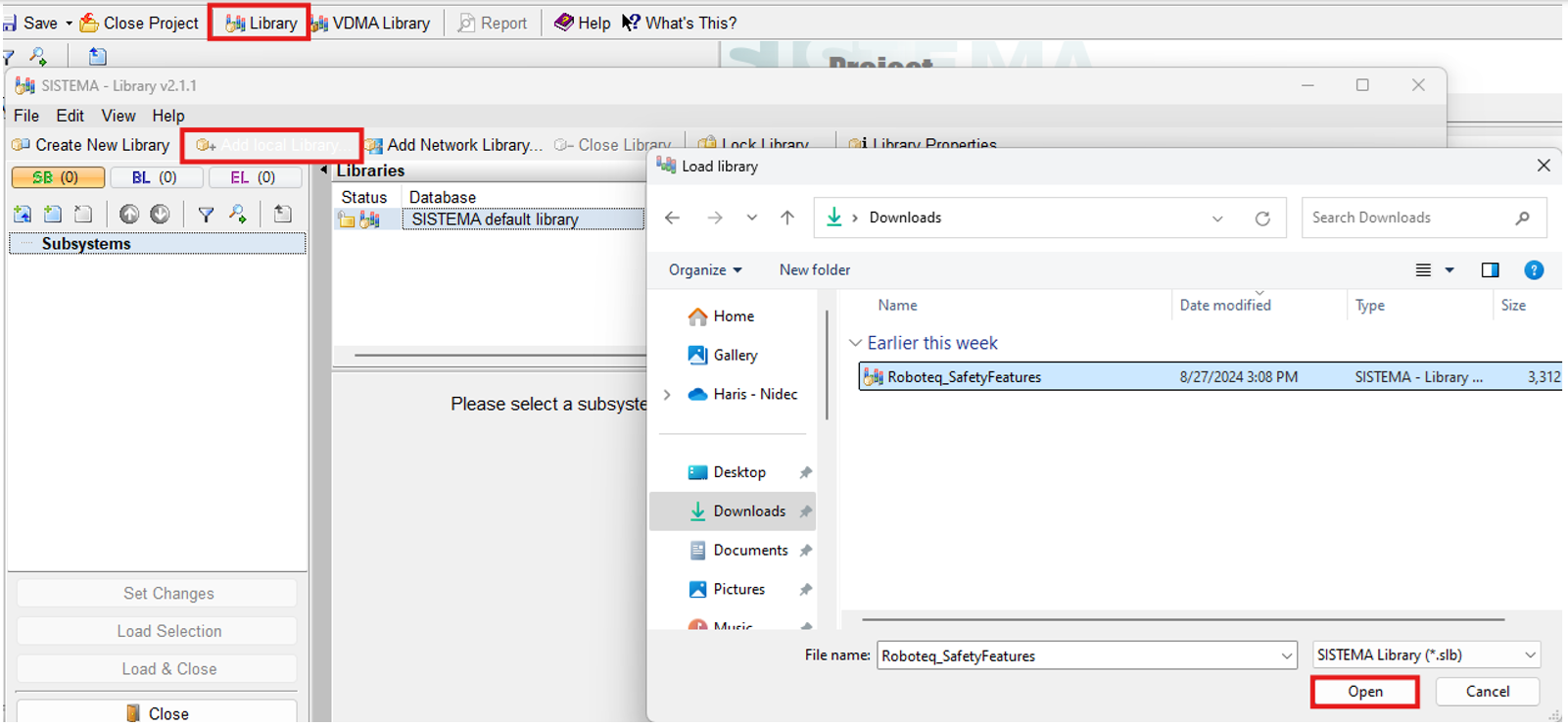Select the BL (0) block toggle
The image size is (1568, 727).
tap(156, 177)
